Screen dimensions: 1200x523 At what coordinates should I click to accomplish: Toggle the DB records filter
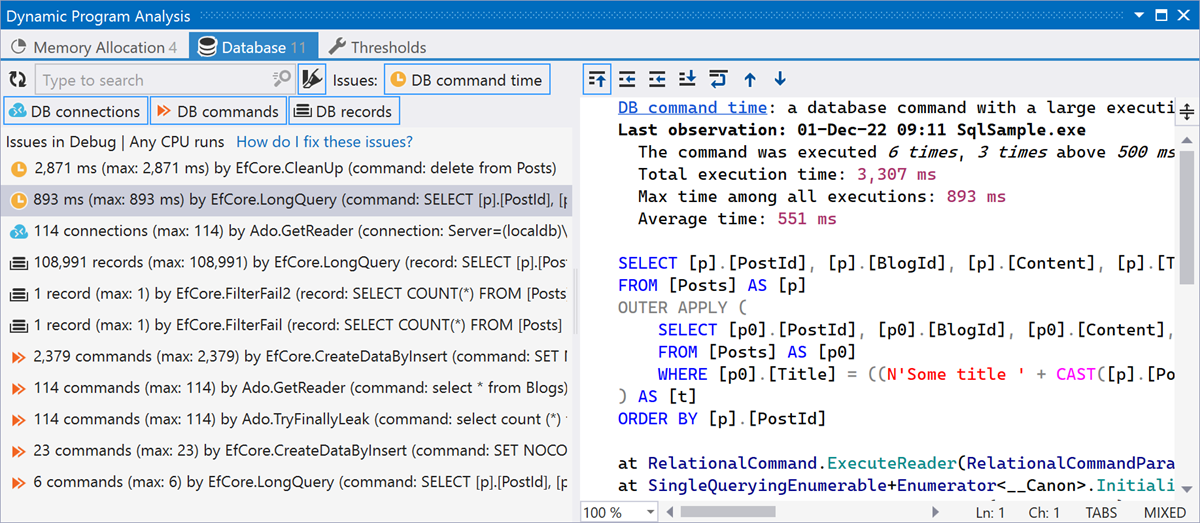344,111
